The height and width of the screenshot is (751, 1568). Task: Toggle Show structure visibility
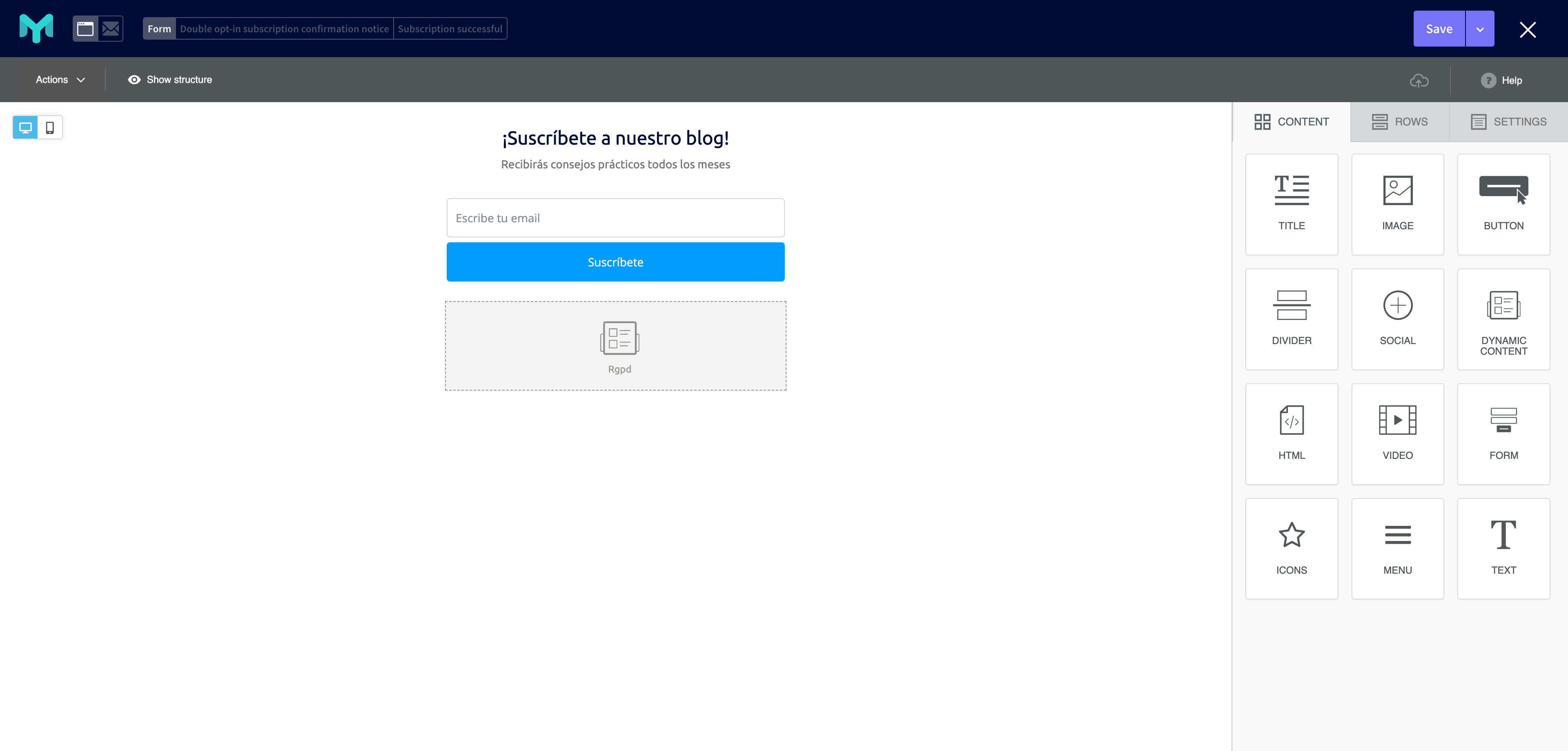tap(169, 79)
